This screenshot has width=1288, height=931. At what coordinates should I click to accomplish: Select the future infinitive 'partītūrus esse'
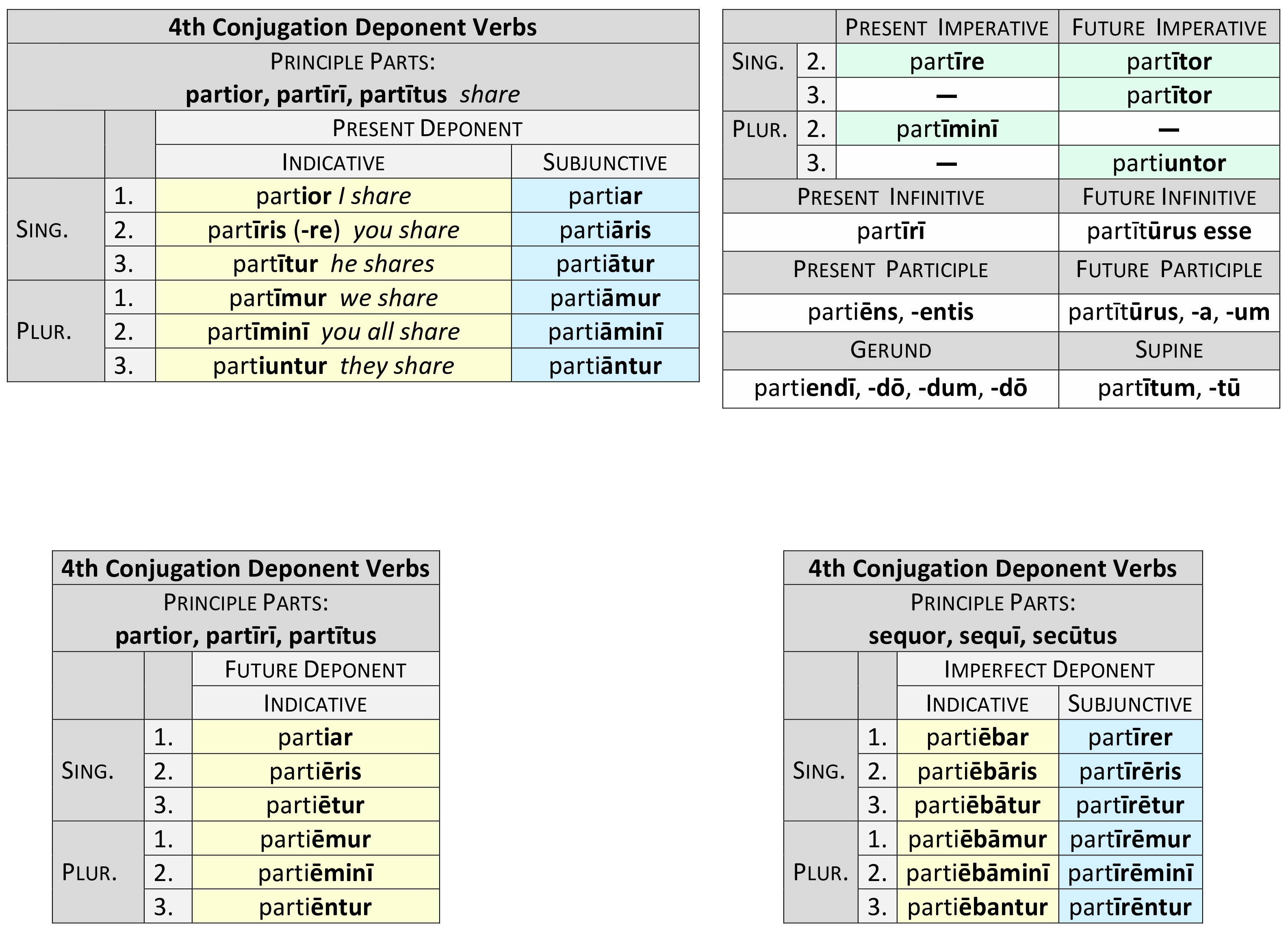tap(1169, 232)
